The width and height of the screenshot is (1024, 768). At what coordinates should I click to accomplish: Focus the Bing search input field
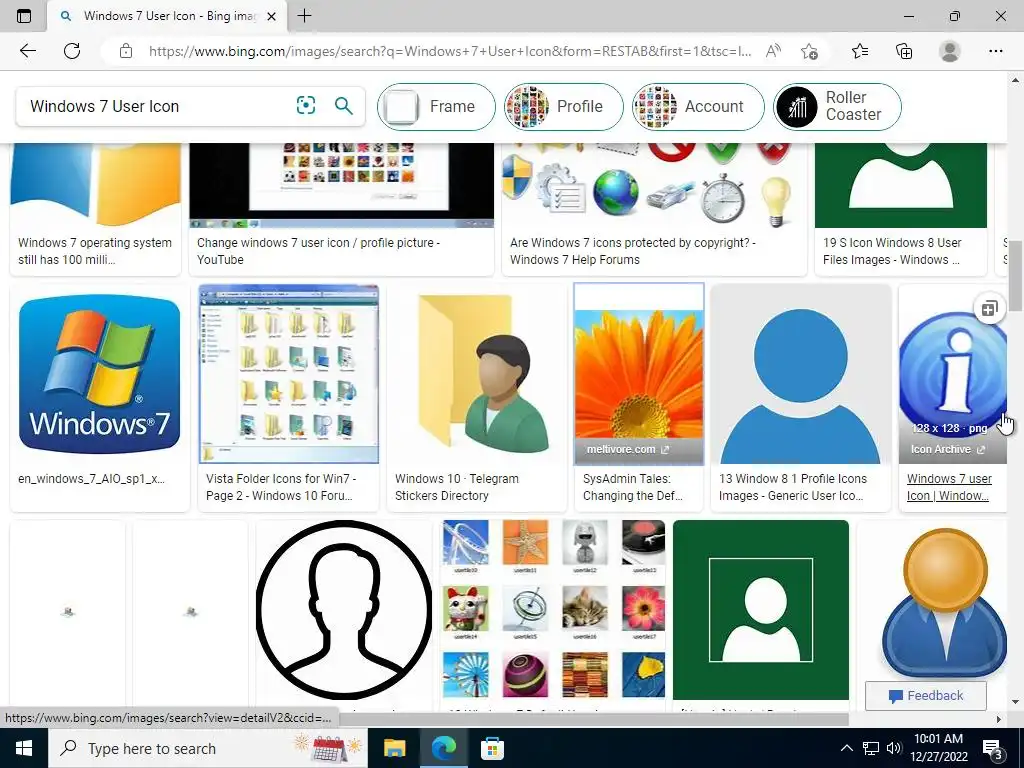point(157,106)
